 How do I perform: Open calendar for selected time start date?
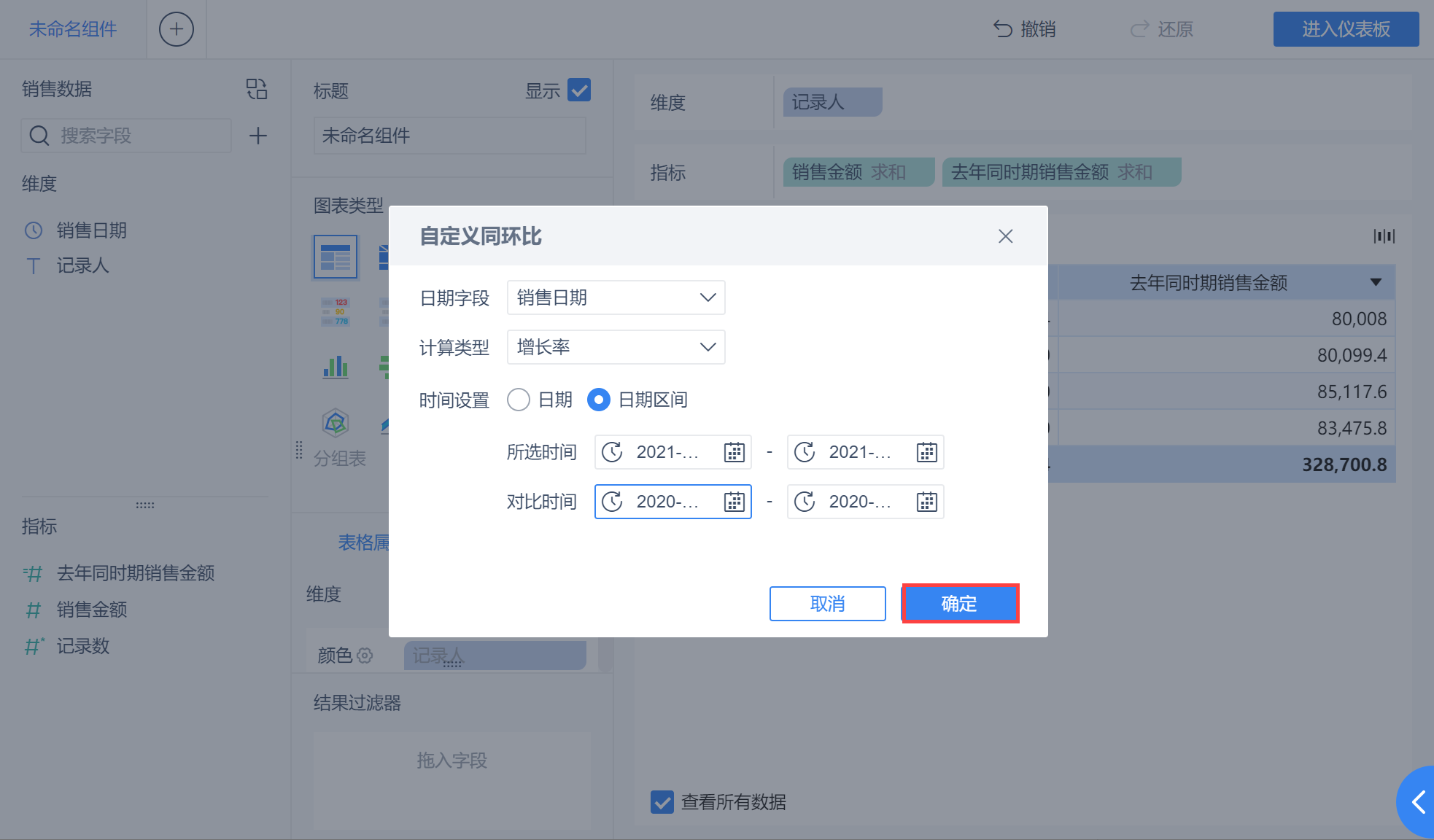click(734, 452)
